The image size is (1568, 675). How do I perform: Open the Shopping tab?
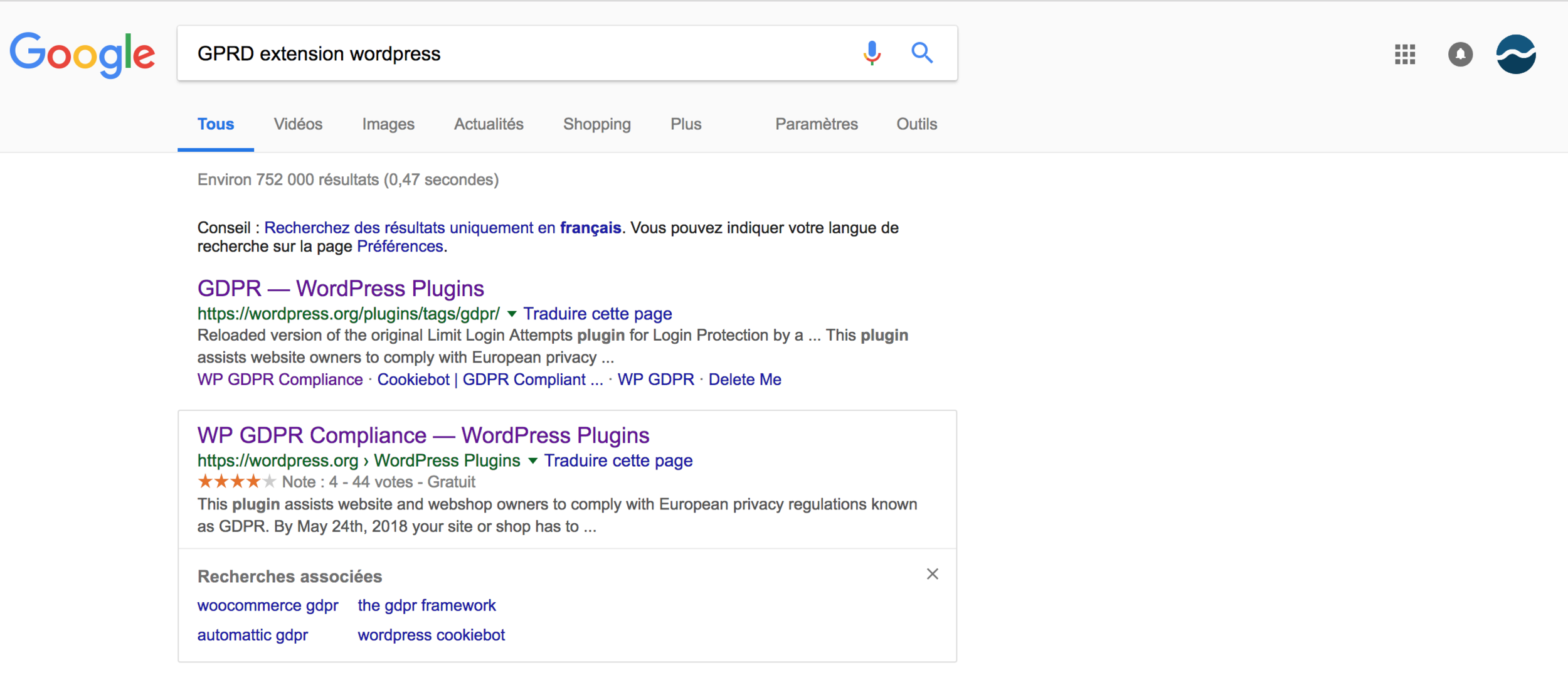(x=597, y=124)
